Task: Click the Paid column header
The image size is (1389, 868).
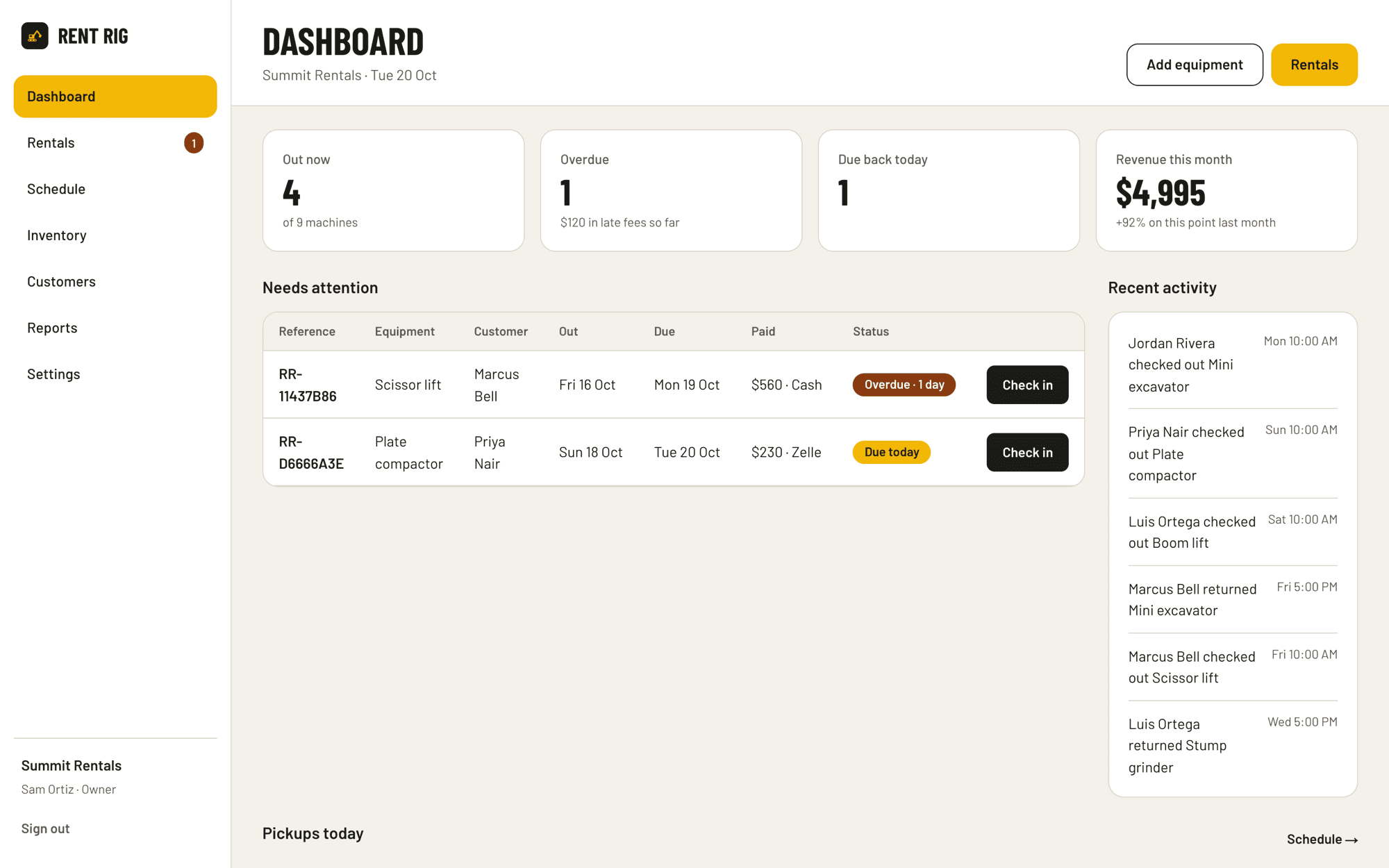Action: click(x=763, y=331)
